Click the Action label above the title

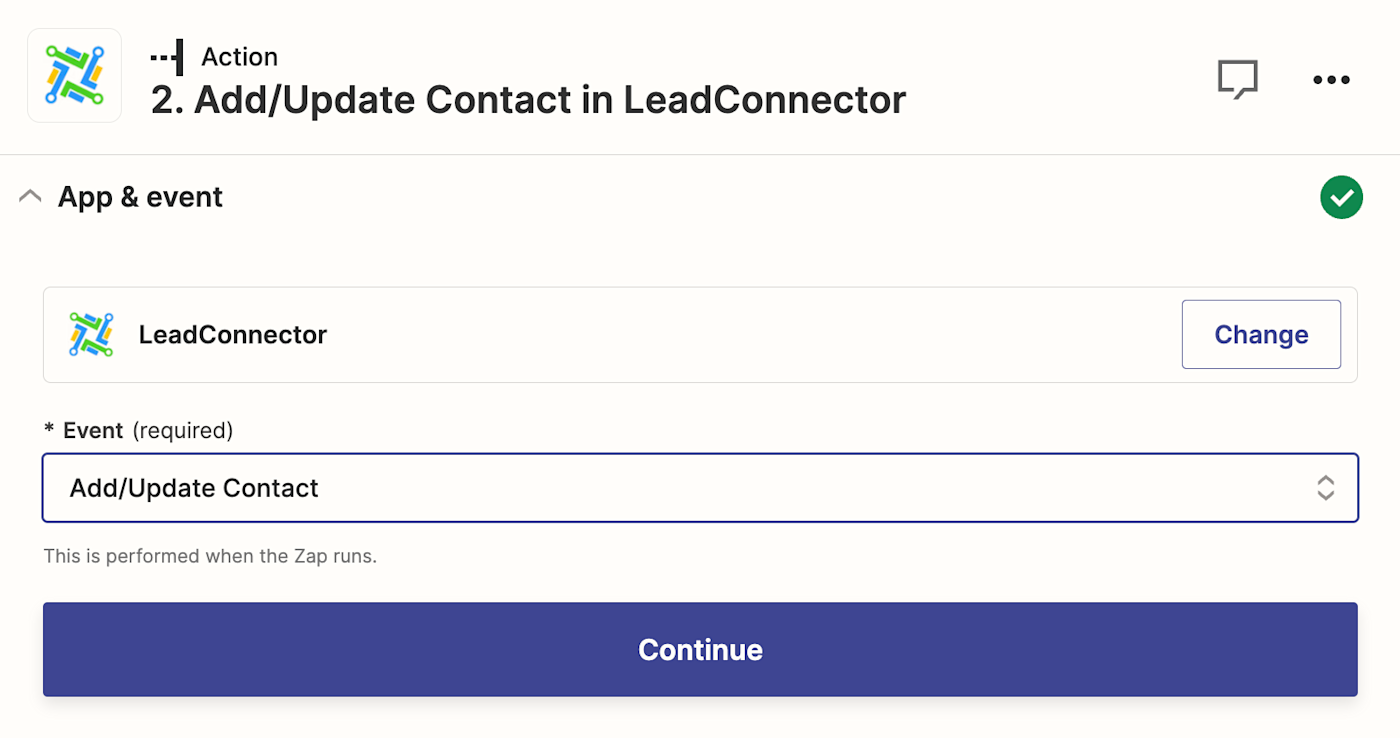tap(239, 57)
